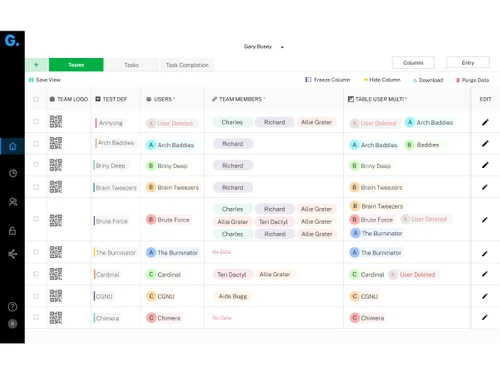Check the Cardinal row checkbox
Screen dimensions: 500x375
click(x=36, y=274)
